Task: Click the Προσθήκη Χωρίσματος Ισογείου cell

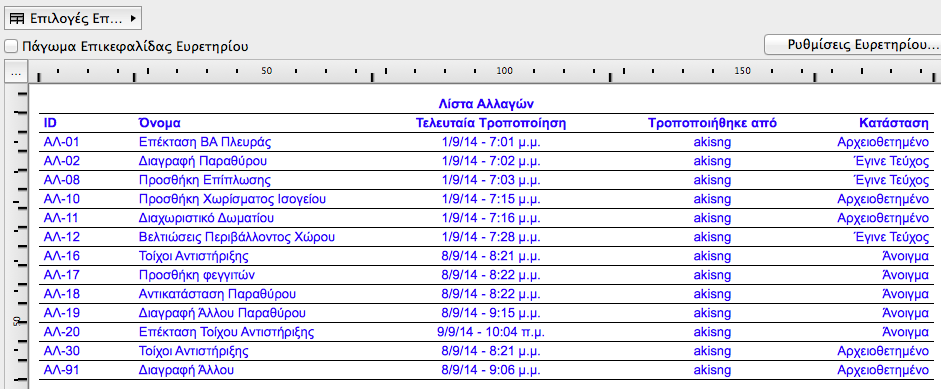Action: (233, 199)
